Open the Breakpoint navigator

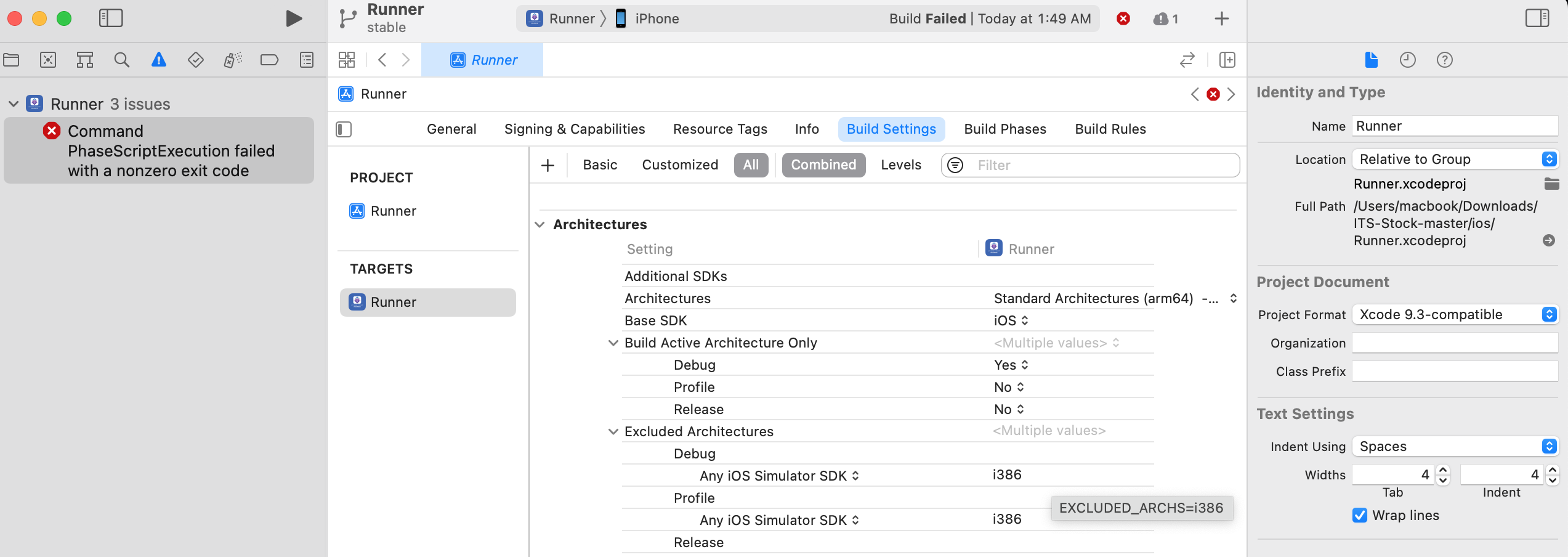tap(270, 60)
